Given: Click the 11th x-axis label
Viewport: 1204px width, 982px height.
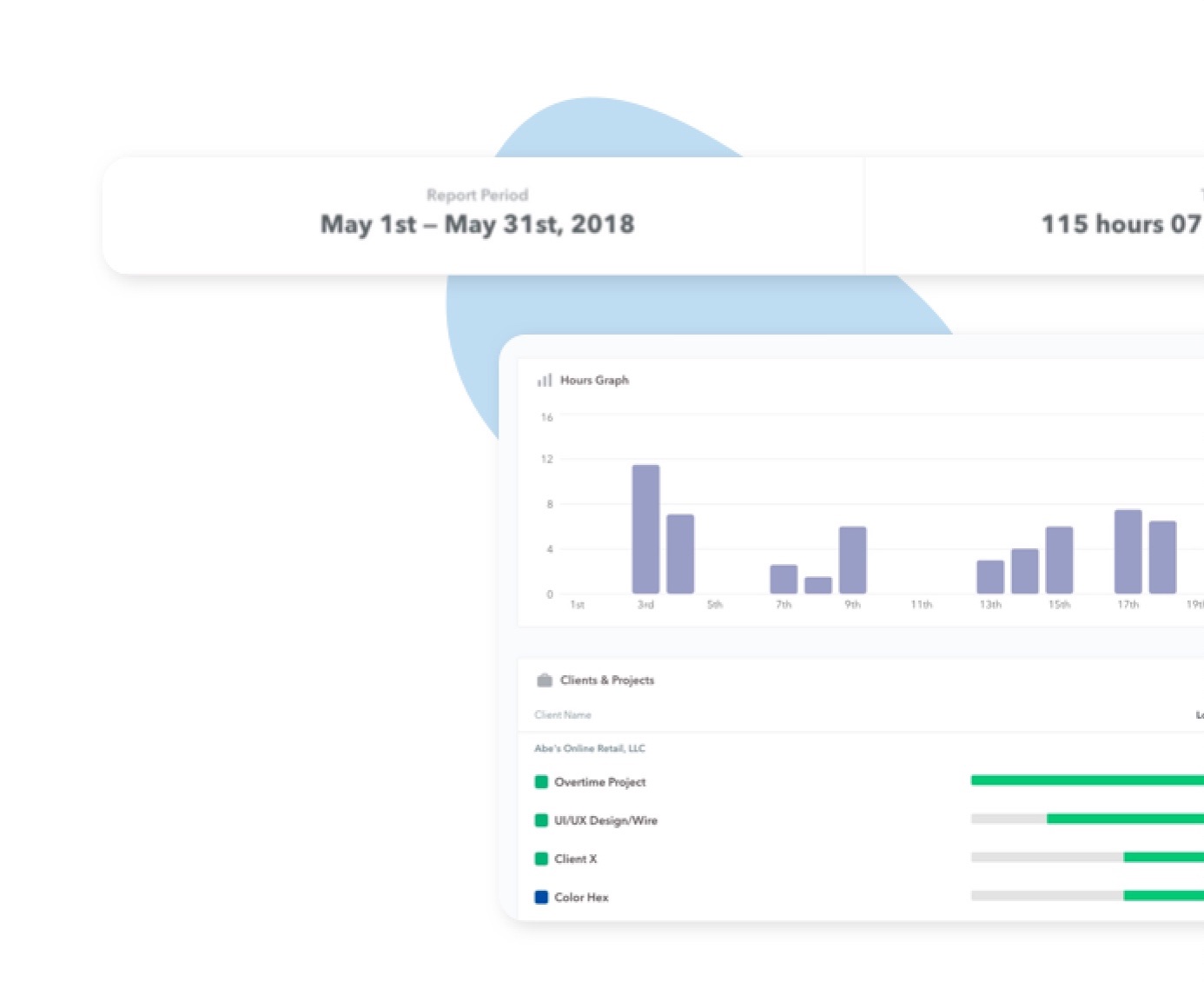Looking at the screenshot, I should tap(922, 605).
